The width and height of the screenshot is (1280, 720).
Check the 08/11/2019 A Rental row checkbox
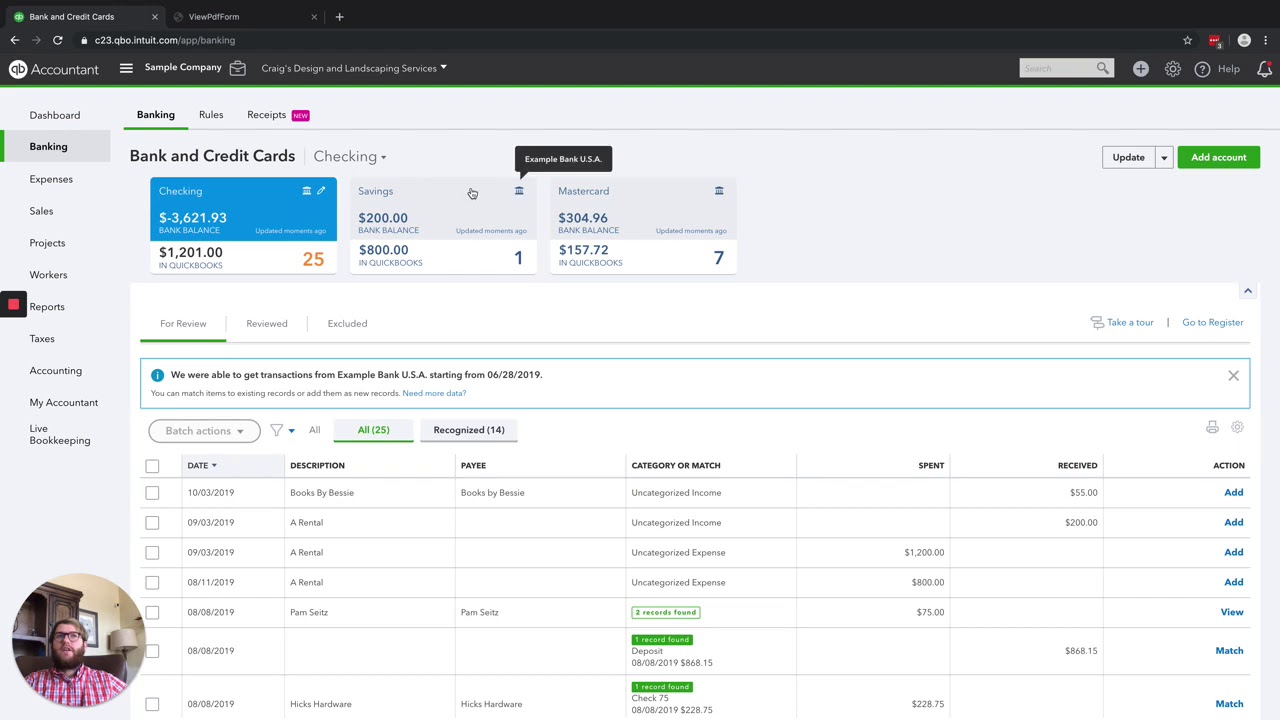[x=152, y=583]
